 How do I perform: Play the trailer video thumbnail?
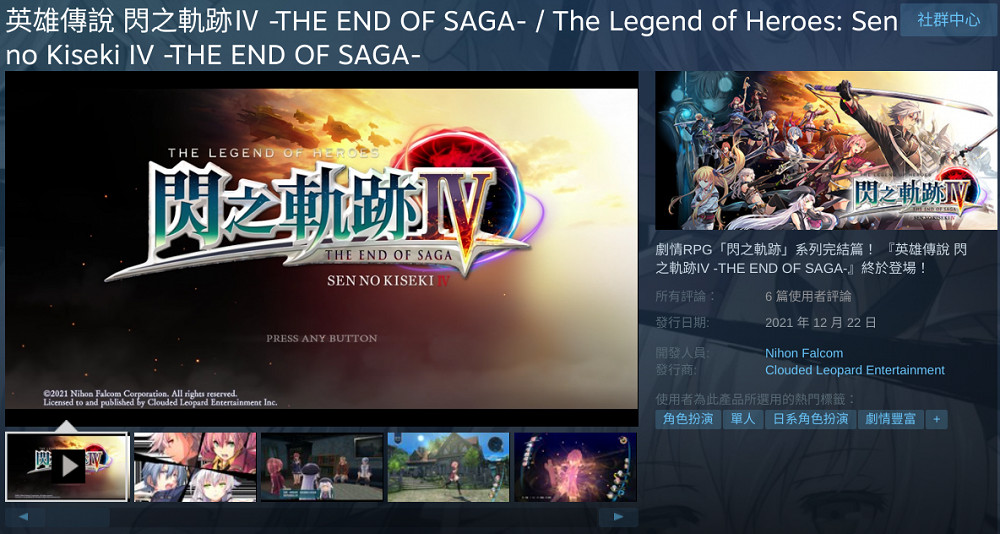point(67,466)
